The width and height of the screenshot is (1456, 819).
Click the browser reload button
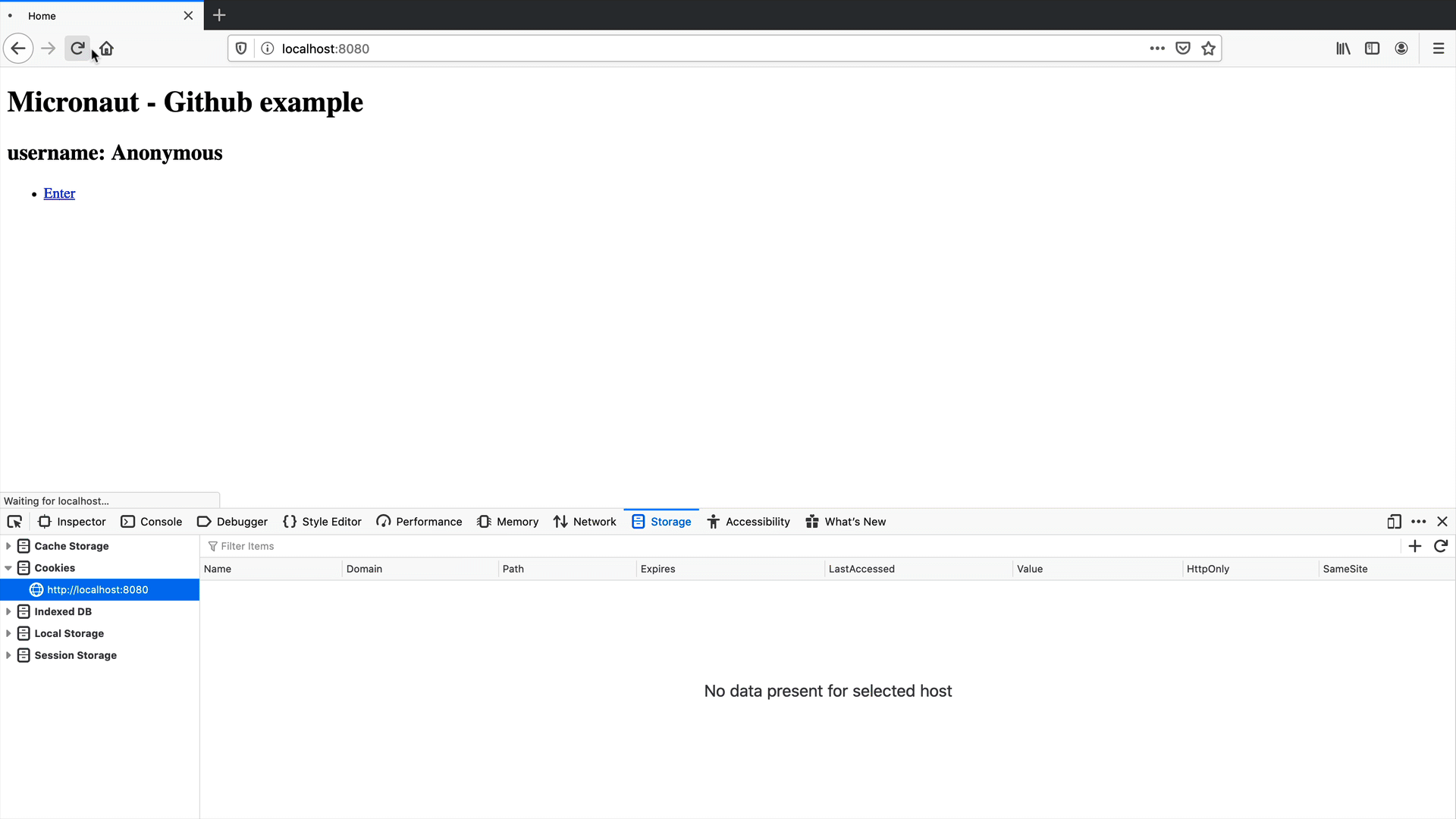coord(78,48)
